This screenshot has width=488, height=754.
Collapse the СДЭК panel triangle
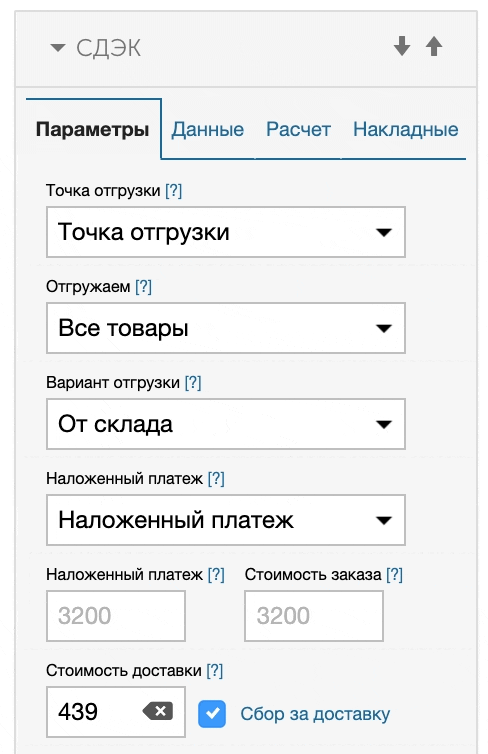point(58,48)
